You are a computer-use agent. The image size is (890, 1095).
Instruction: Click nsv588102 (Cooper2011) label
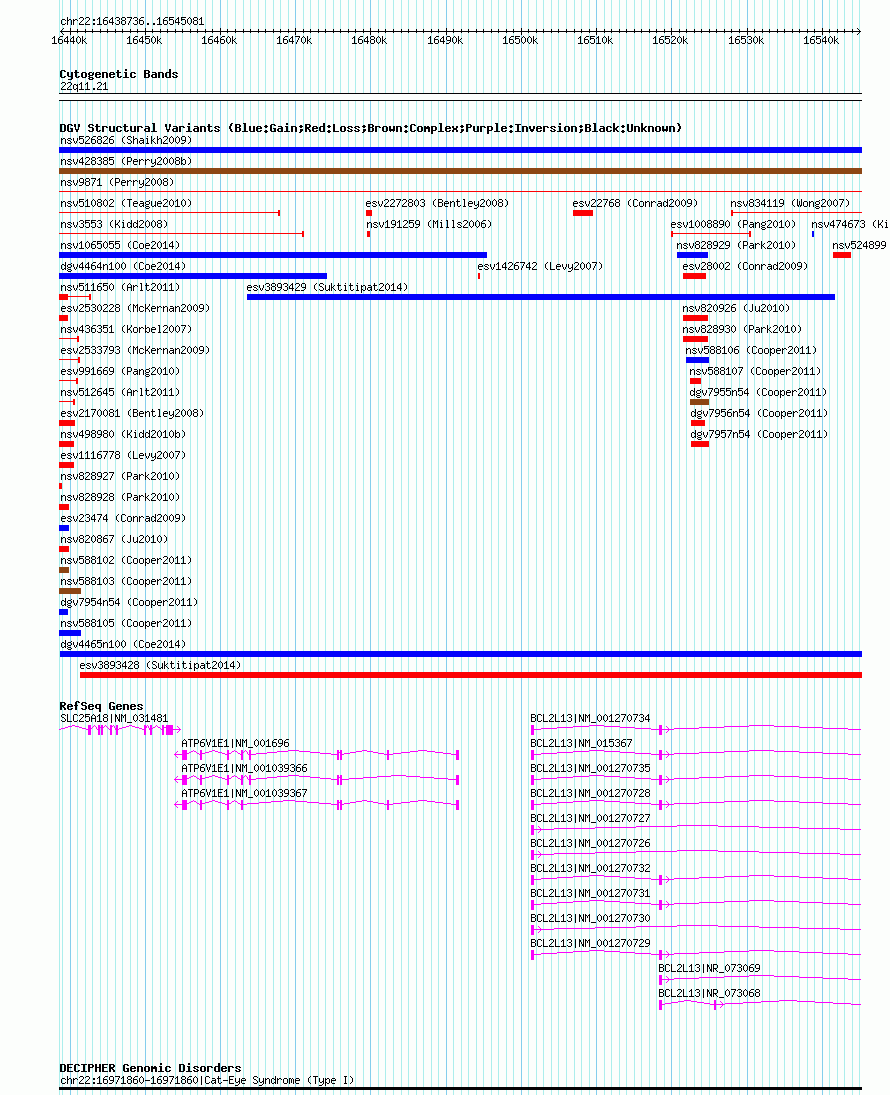(x=126, y=559)
